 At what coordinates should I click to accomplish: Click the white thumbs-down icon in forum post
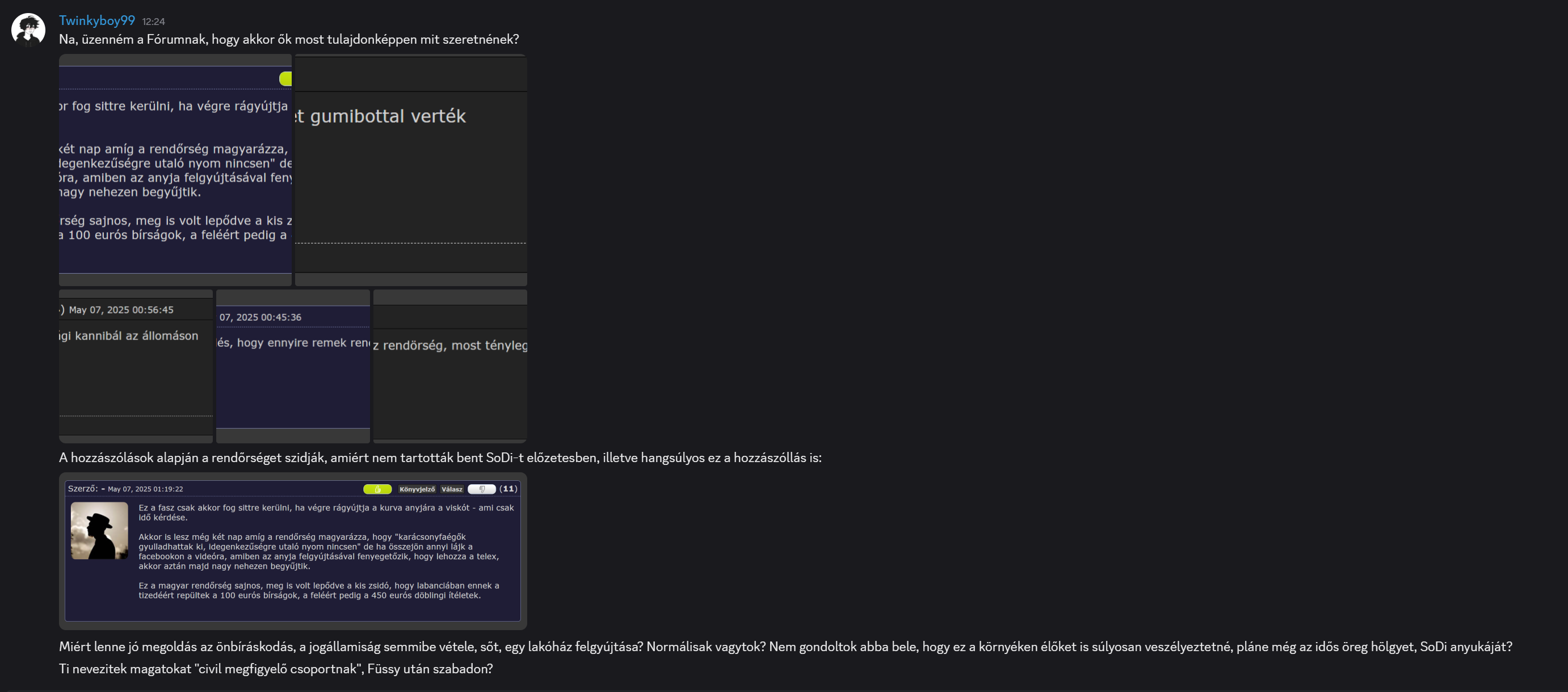point(481,489)
